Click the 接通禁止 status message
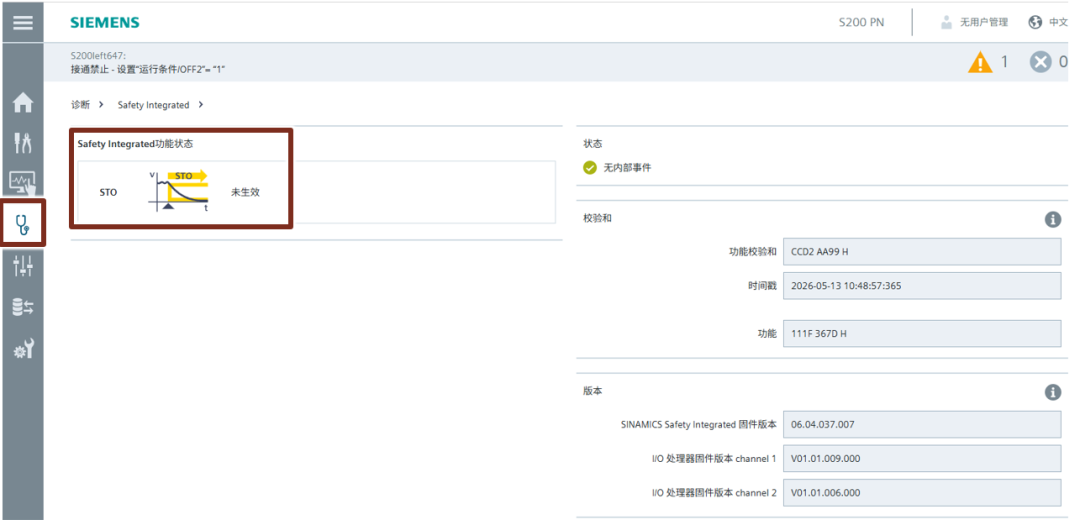Screen dimensions: 1080x525 click(x=148, y=69)
